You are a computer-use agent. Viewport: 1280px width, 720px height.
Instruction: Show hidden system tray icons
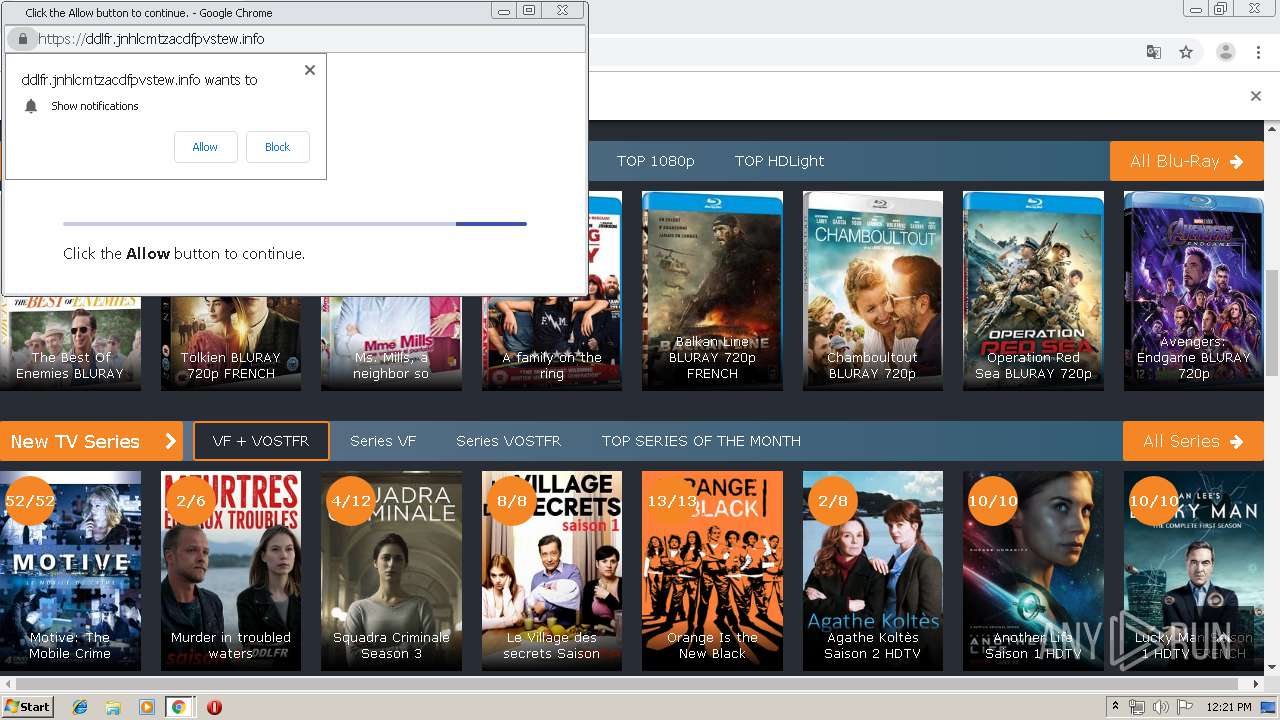click(1116, 706)
